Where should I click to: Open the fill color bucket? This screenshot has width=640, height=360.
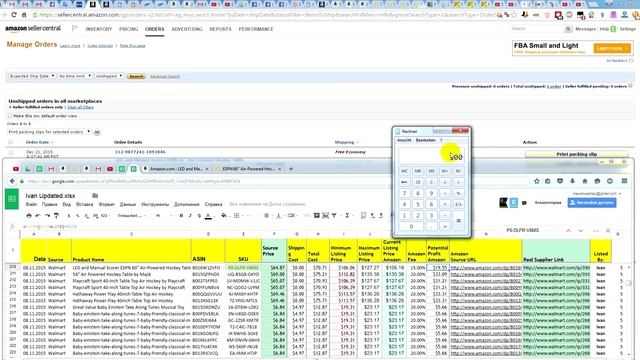coord(224,216)
